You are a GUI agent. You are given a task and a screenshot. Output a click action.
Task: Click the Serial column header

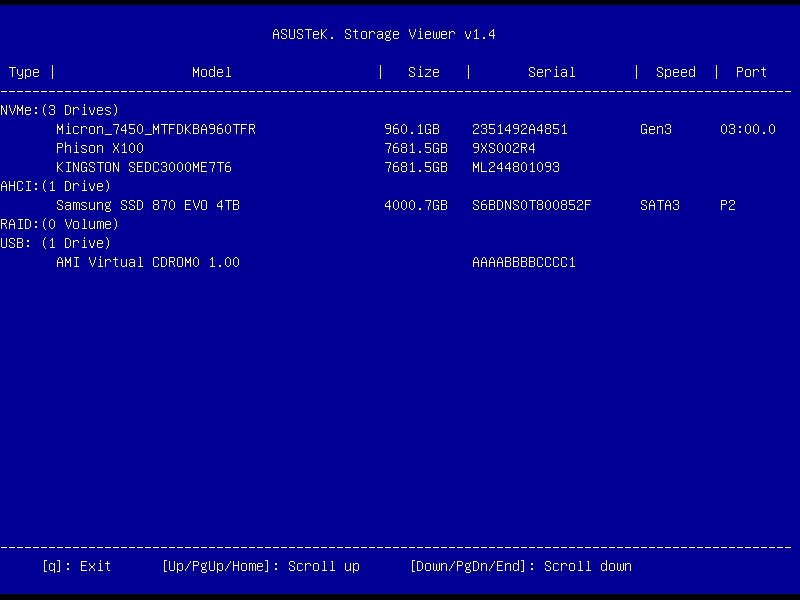(552, 72)
